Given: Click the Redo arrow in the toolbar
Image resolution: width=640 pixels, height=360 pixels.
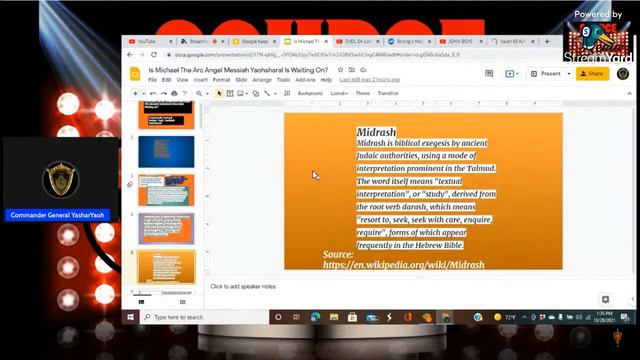Looking at the screenshot, I should click(x=163, y=93).
